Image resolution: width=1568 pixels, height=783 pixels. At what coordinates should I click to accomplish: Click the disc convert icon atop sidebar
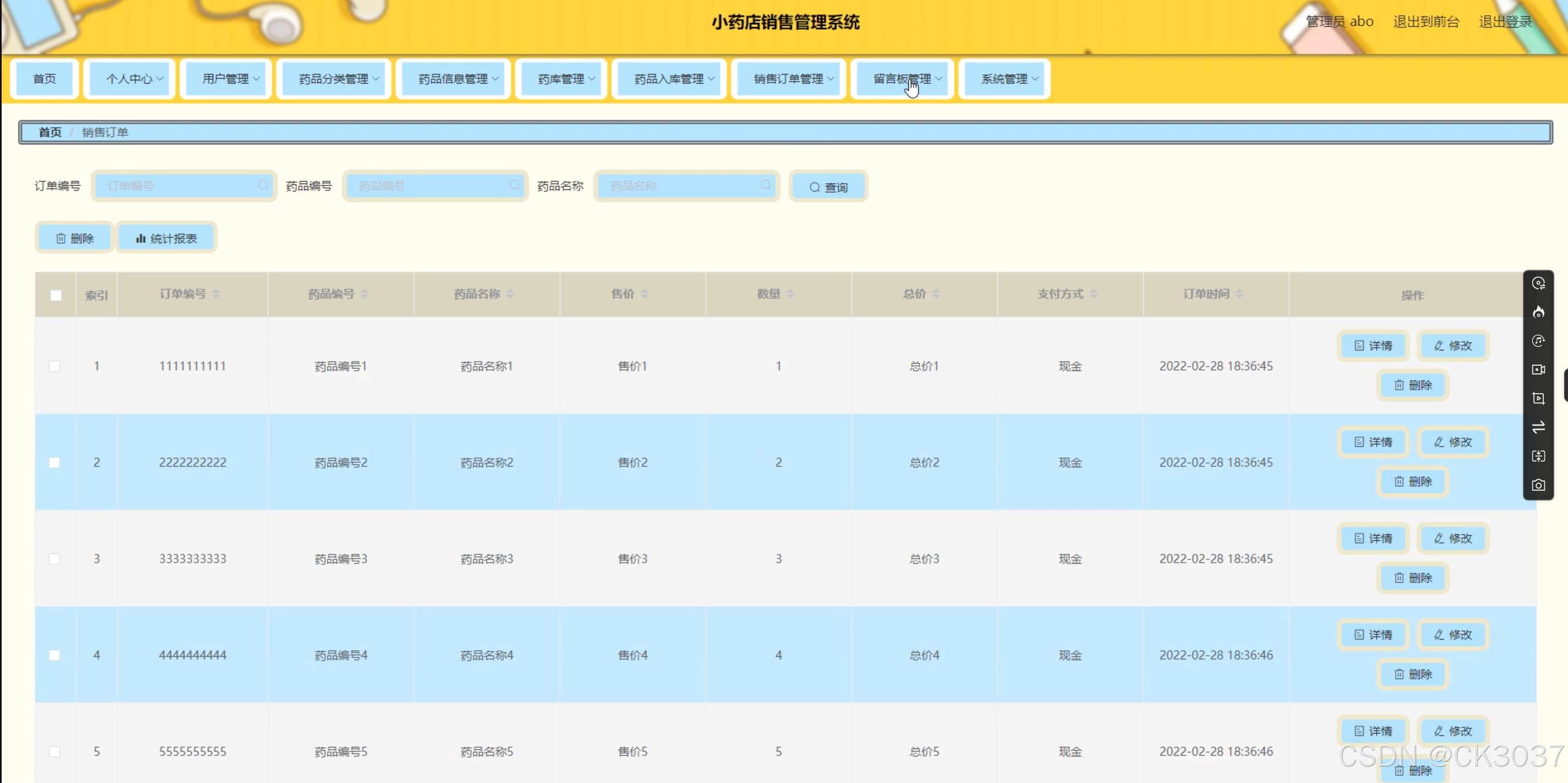1538,283
